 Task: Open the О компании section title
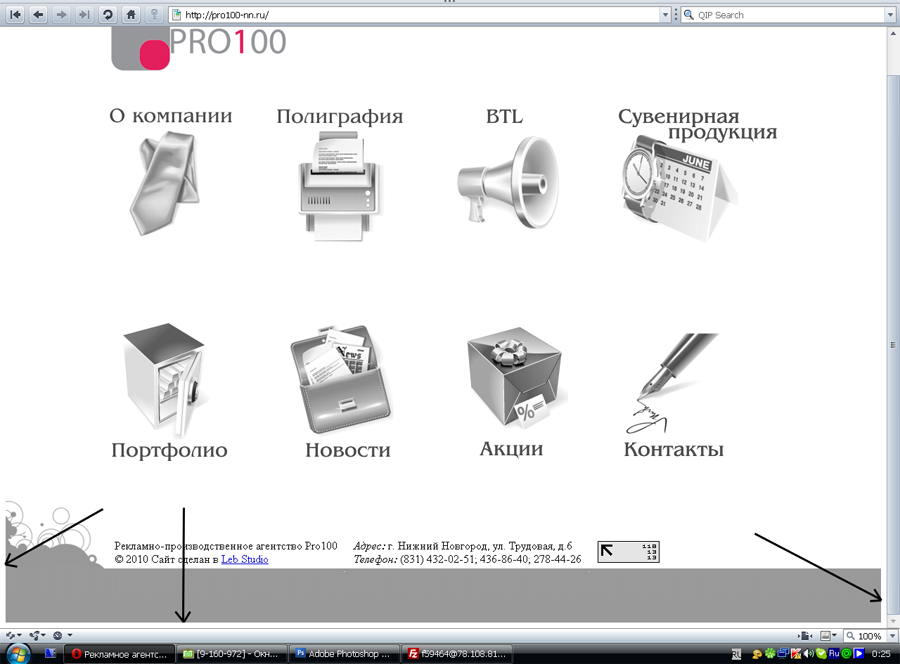coord(171,117)
